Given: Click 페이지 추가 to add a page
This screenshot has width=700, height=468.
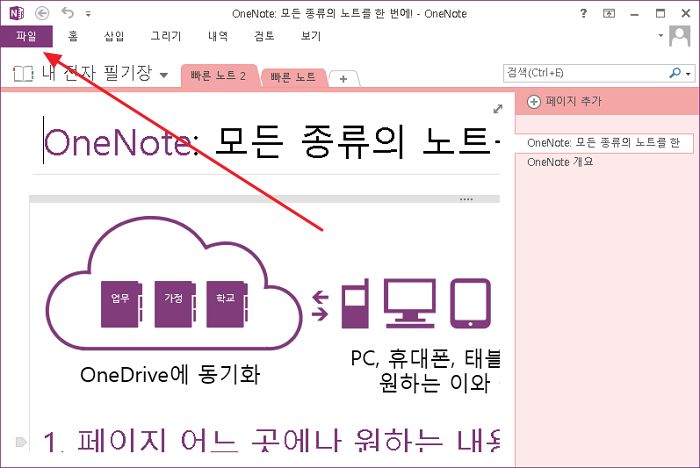Looking at the screenshot, I should [573, 101].
